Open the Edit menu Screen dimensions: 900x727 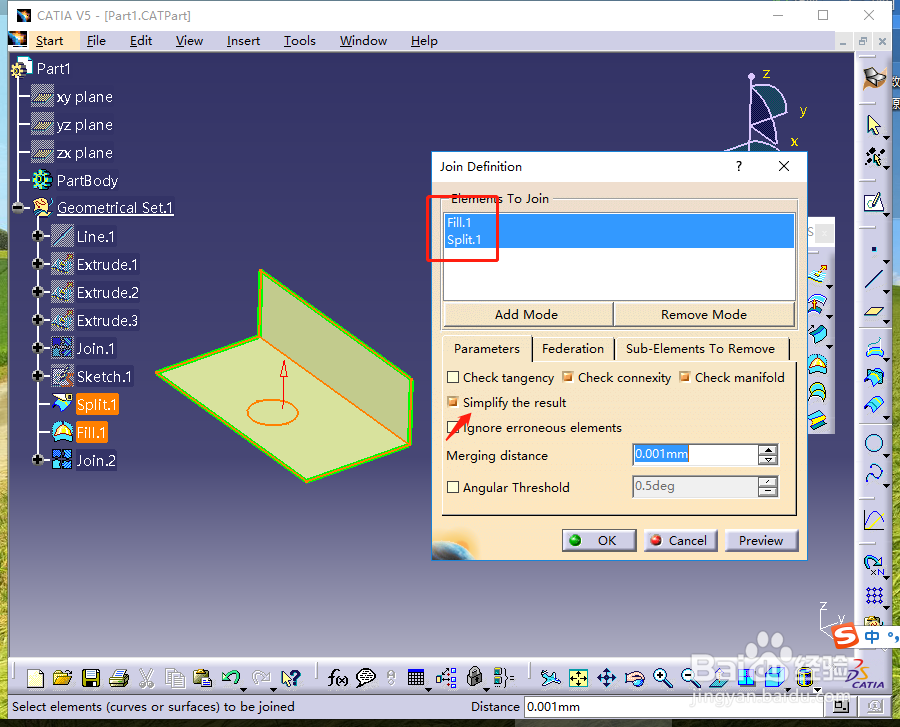point(141,41)
